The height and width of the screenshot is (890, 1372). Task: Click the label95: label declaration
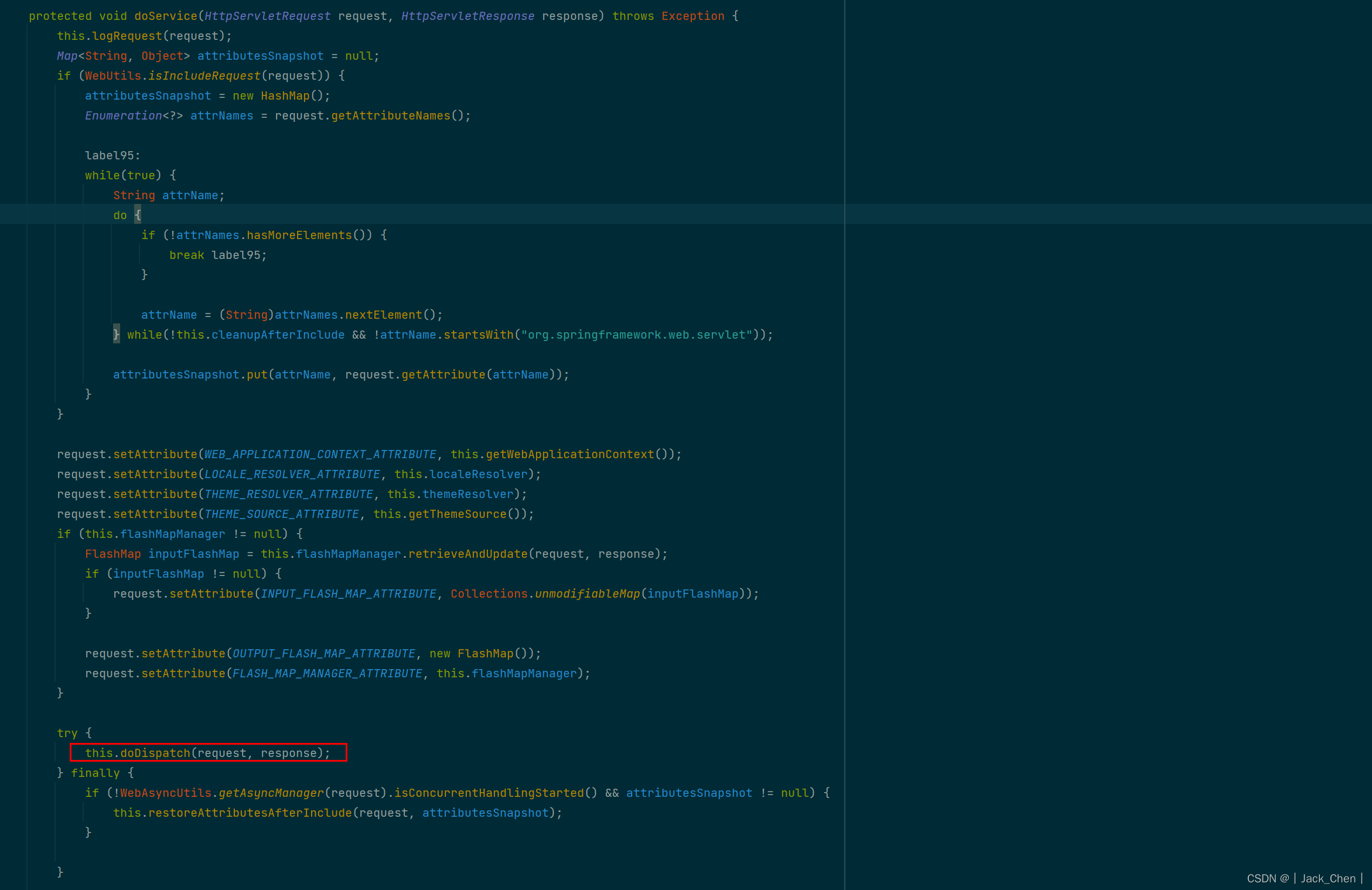112,155
